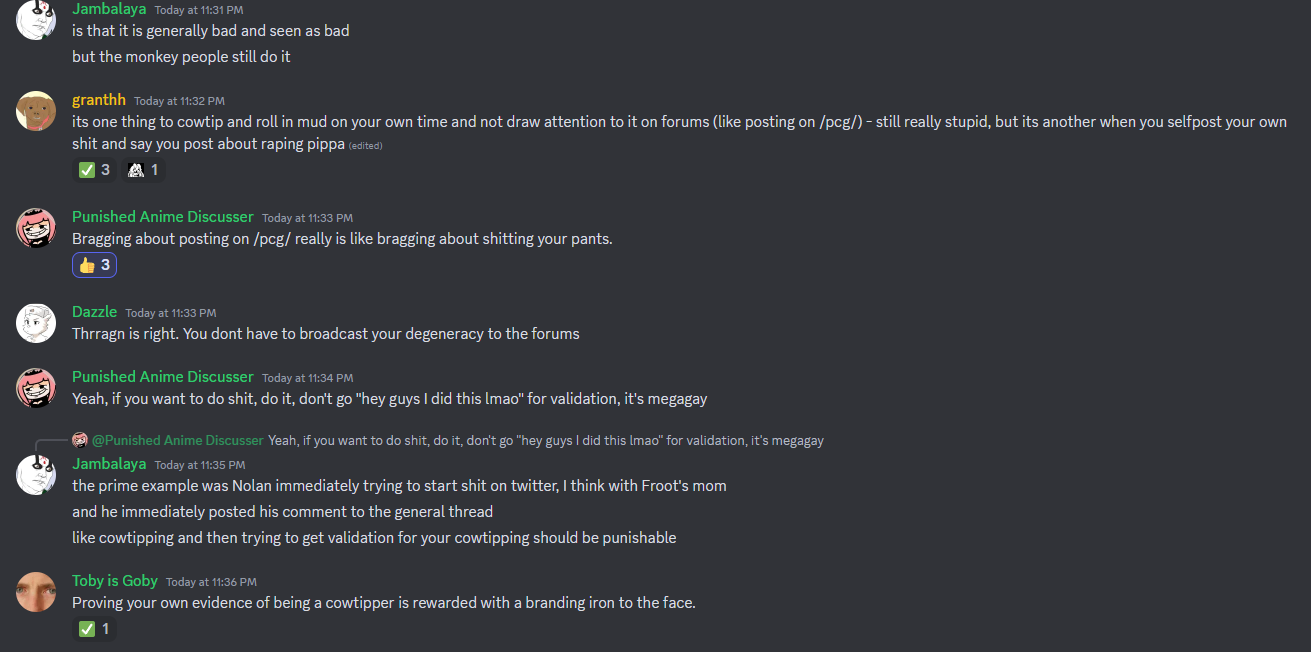The height and width of the screenshot is (652, 1311).
Task: Toggle the green checkmark reaction on granthh's message
Action: [x=95, y=170]
